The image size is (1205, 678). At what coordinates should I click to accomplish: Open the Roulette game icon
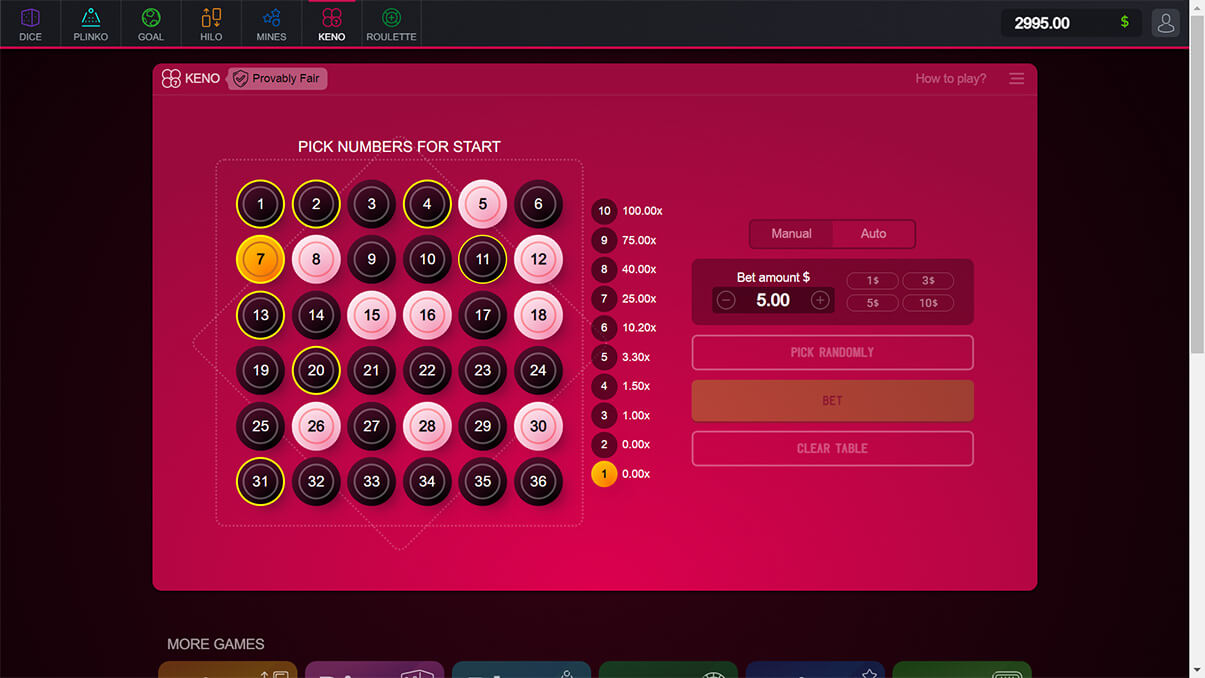coord(391,24)
